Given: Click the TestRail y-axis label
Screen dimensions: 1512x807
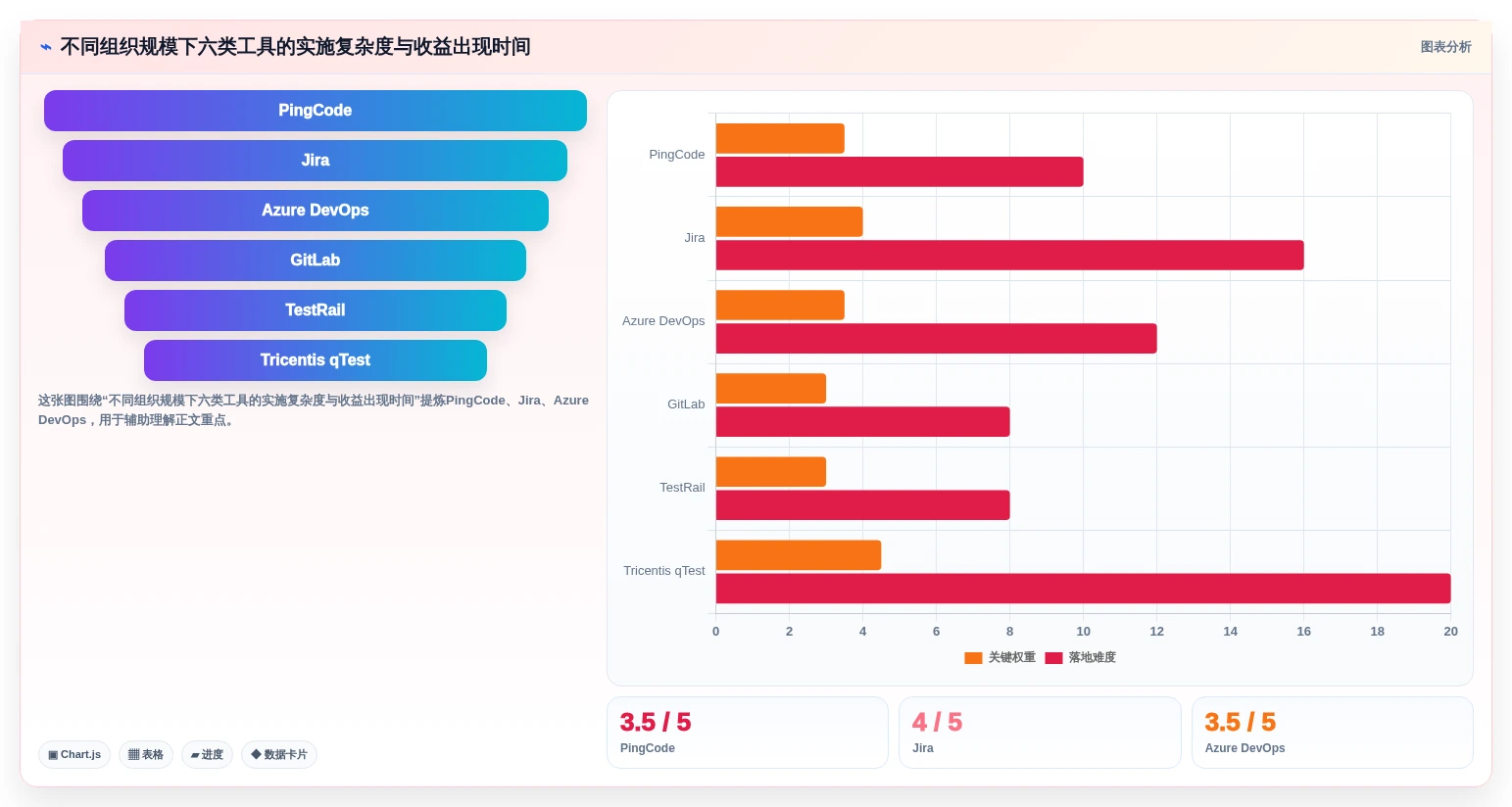Looking at the screenshot, I should pos(682,488).
